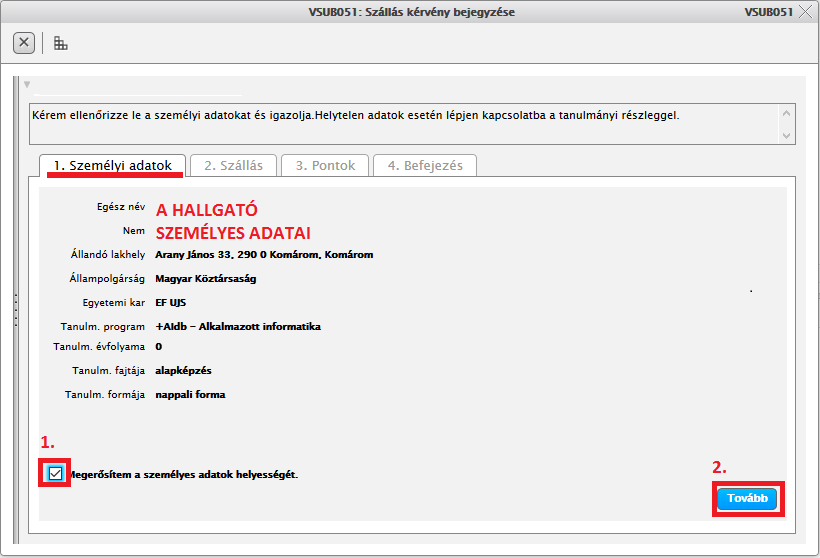The image size is (820, 558).
Task: Go to the 3. Pontok tab
Action: coord(325,165)
